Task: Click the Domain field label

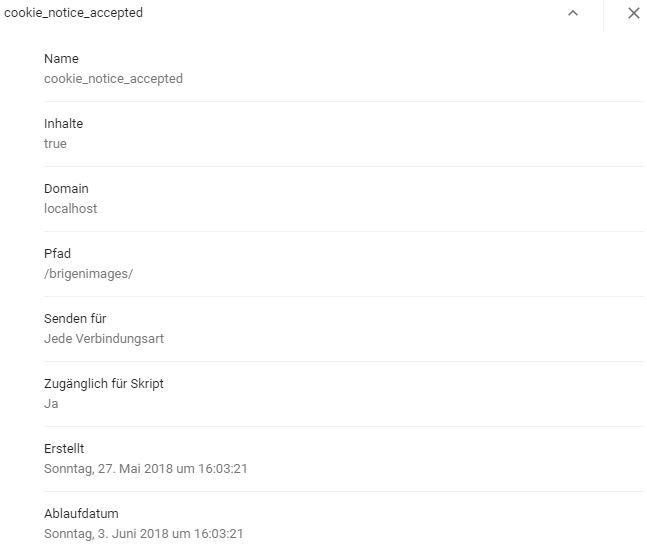Action: (x=66, y=189)
